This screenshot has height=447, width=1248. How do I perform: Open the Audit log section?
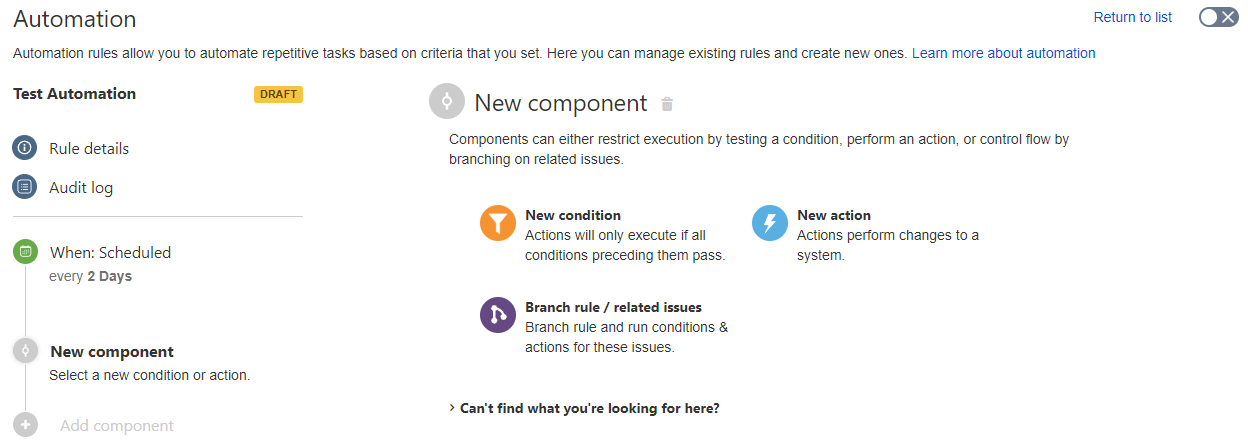click(81, 187)
